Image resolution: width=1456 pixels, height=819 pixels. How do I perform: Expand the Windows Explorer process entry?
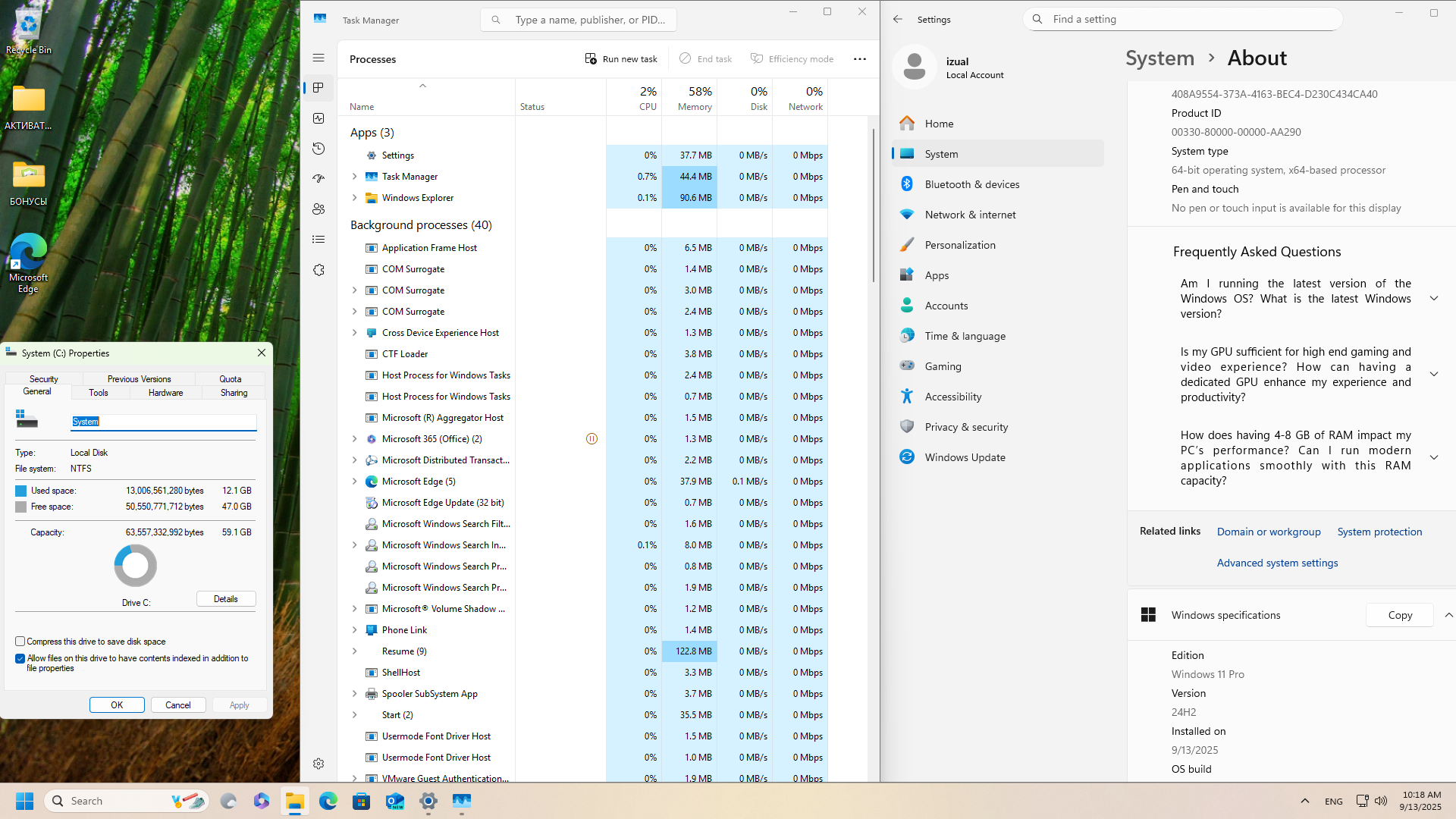(354, 198)
